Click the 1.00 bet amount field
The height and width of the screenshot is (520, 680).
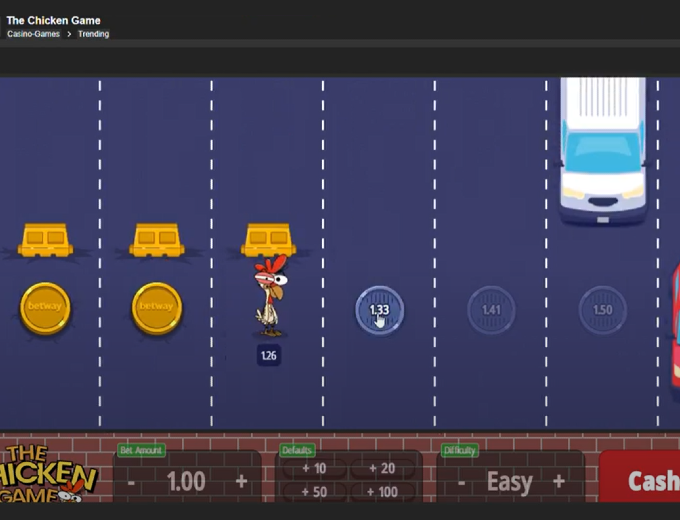pyautogui.click(x=186, y=482)
